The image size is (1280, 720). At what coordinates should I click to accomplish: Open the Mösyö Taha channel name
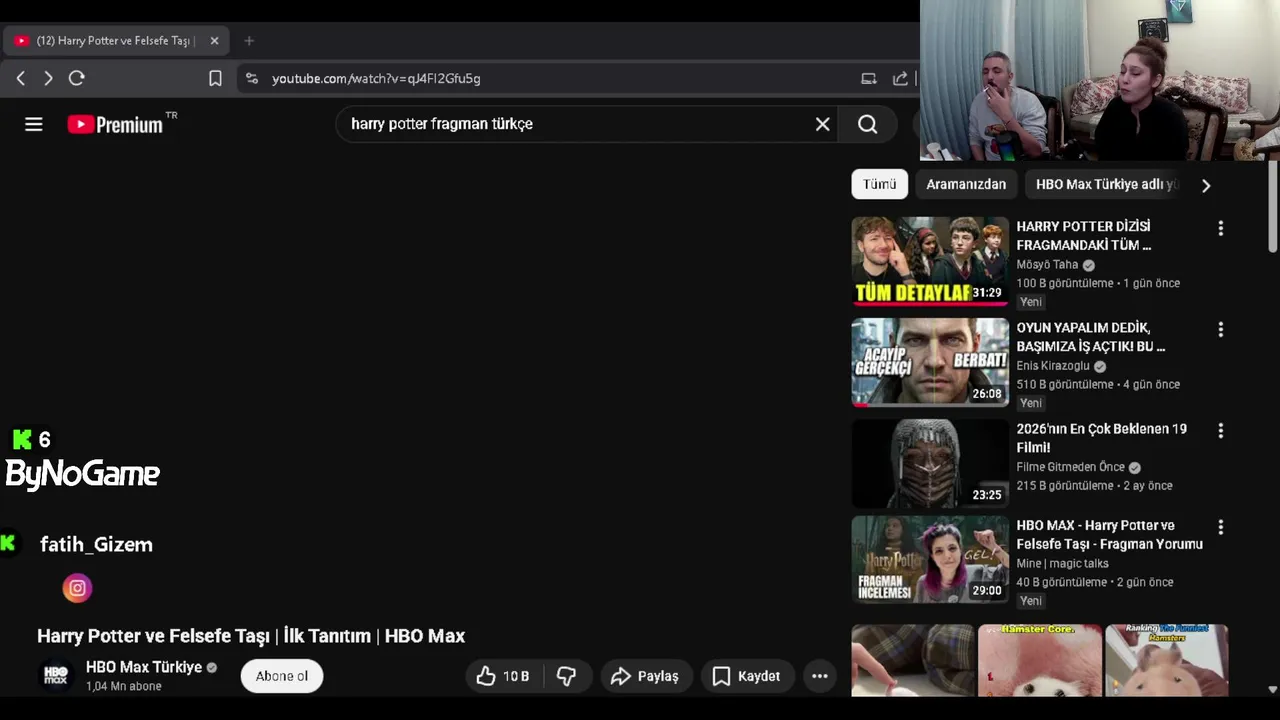pyautogui.click(x=1047, y=265)
